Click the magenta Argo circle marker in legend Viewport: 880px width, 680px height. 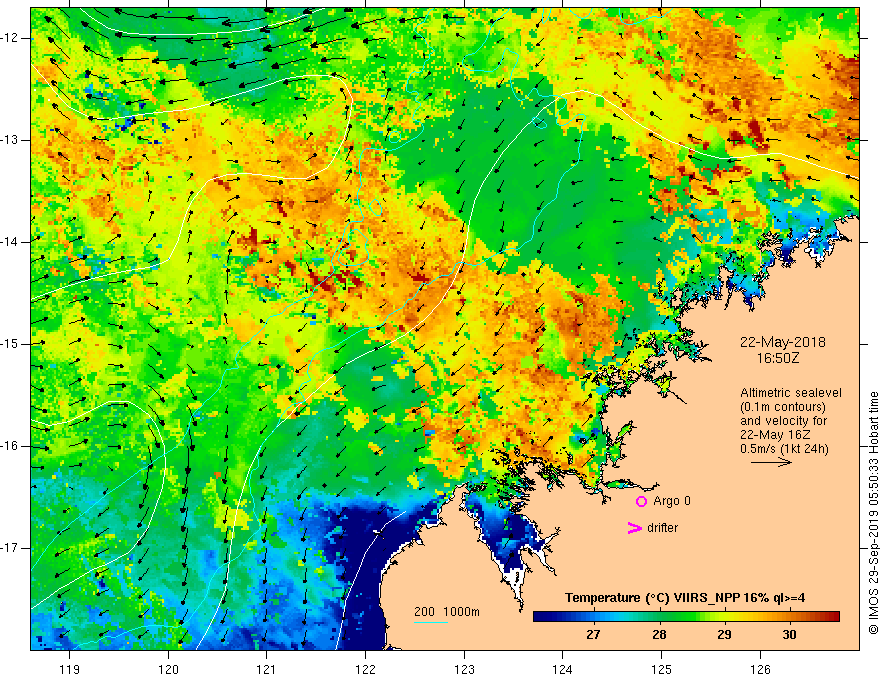pos(641,501)
